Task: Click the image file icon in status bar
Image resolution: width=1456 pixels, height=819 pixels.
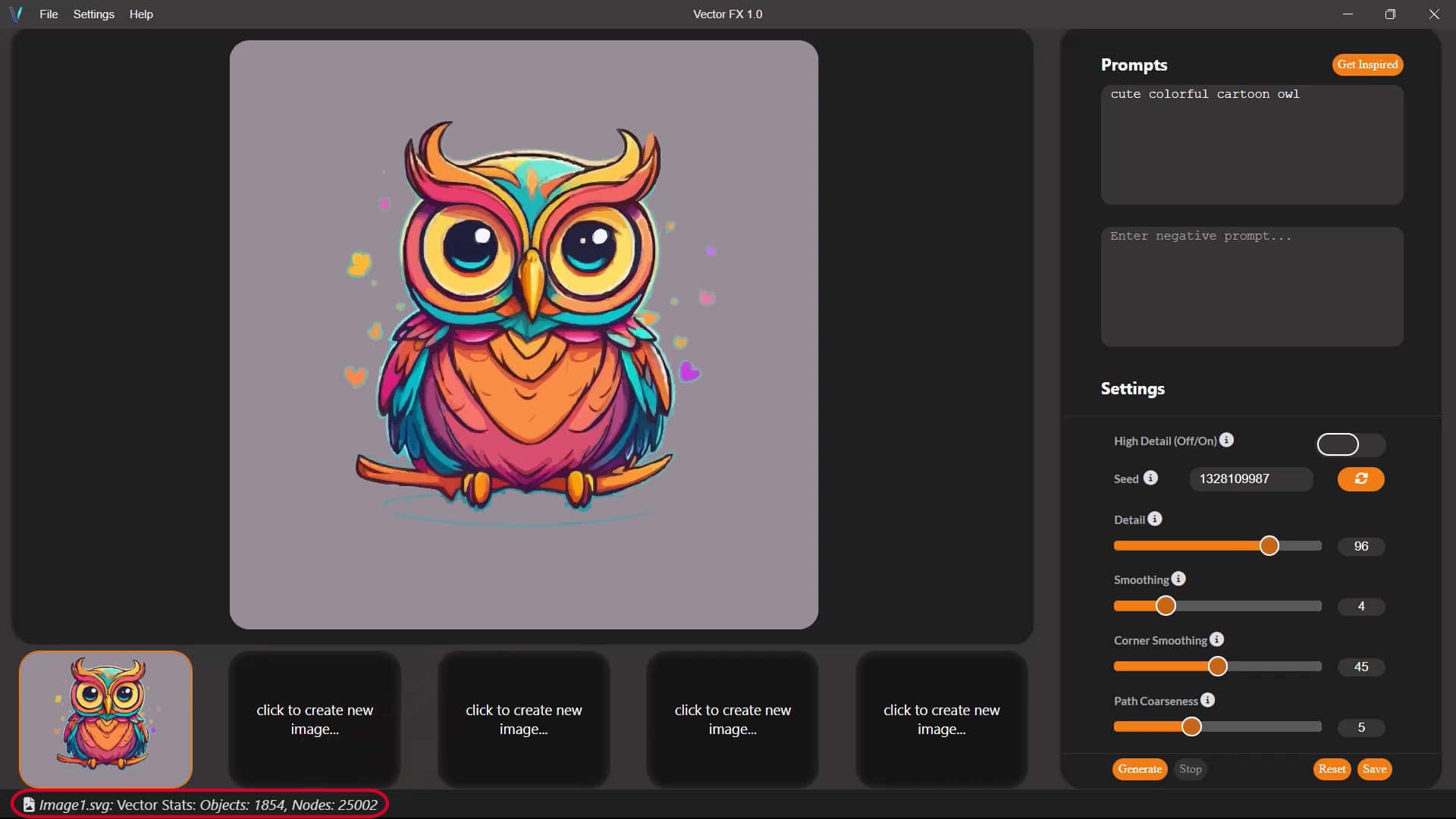Action: [x=28, y=805]
